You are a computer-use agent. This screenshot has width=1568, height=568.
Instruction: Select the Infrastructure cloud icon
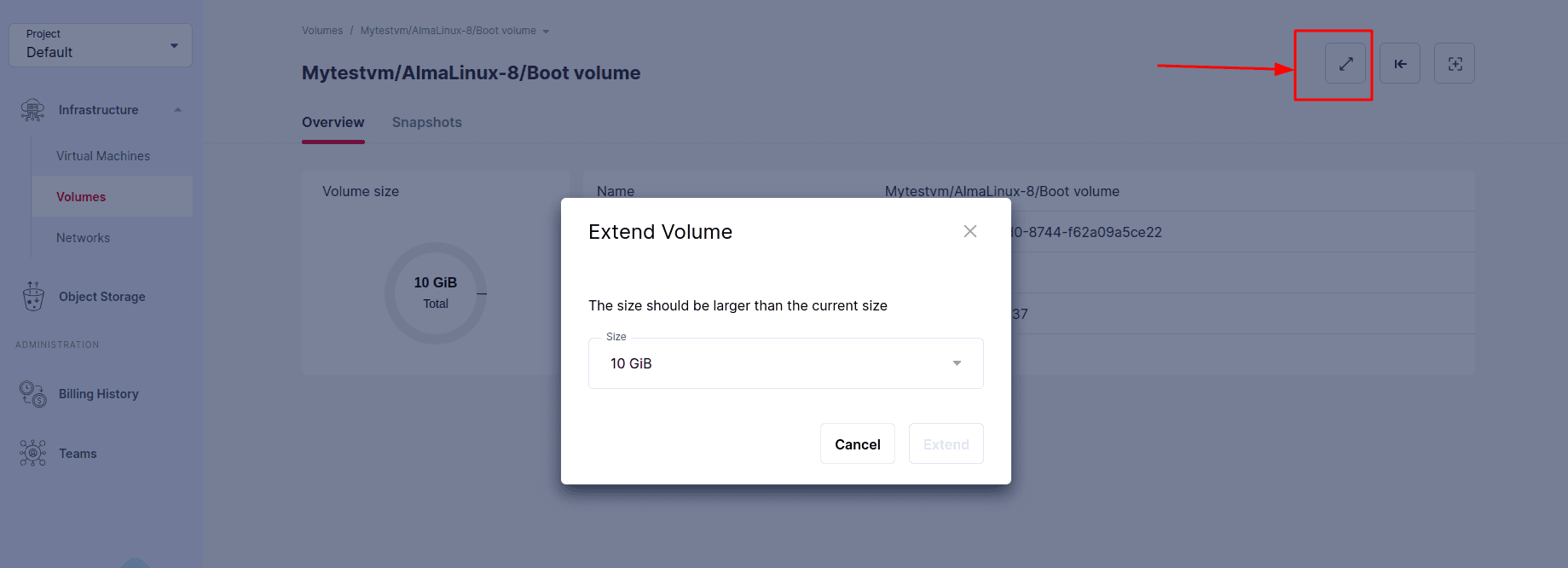tap(32, 109)
